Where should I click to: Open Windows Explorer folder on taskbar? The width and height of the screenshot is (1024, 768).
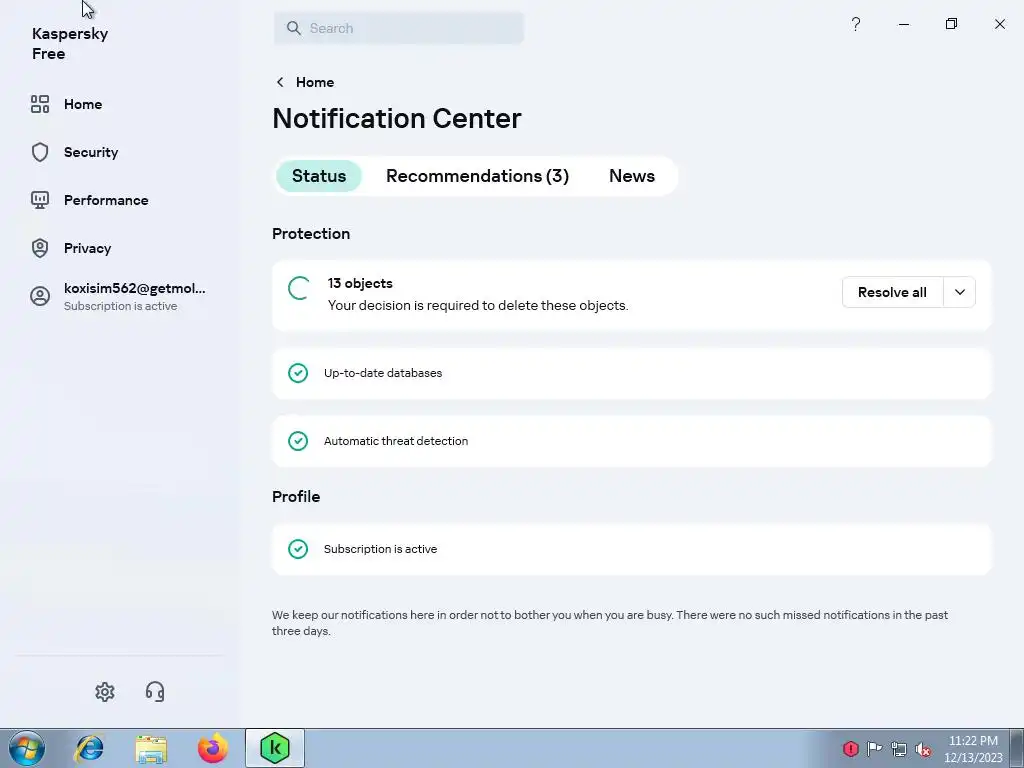151,749
